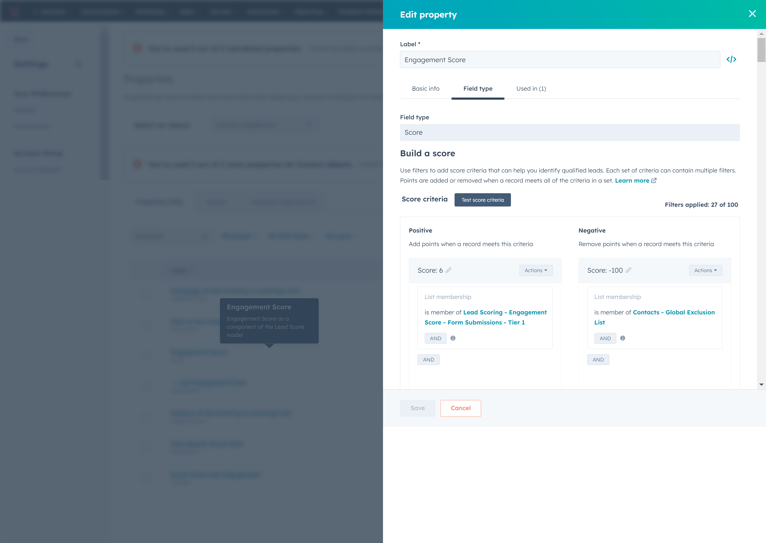This screenshot has height=543, width=766.
Task: Open Learn more external link
Action: point(636,181)
